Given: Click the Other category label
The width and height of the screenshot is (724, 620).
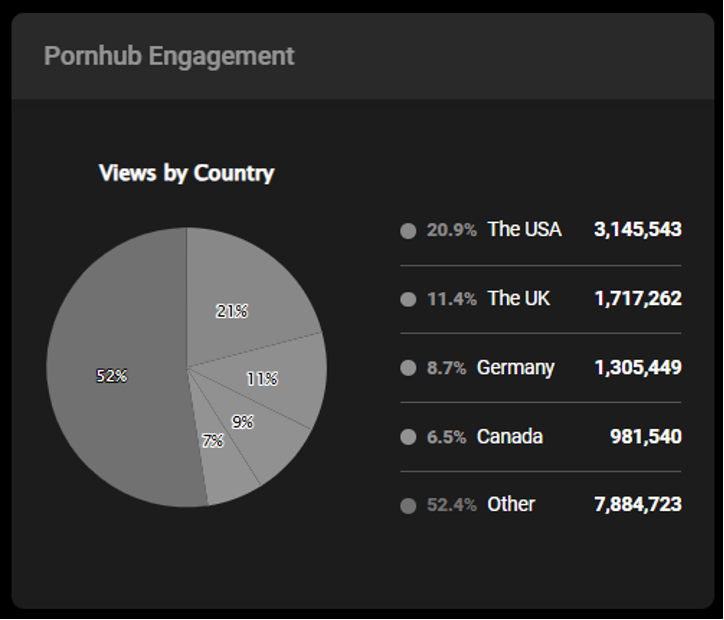Looking at the screenshot, I should [x=511, y=504].
